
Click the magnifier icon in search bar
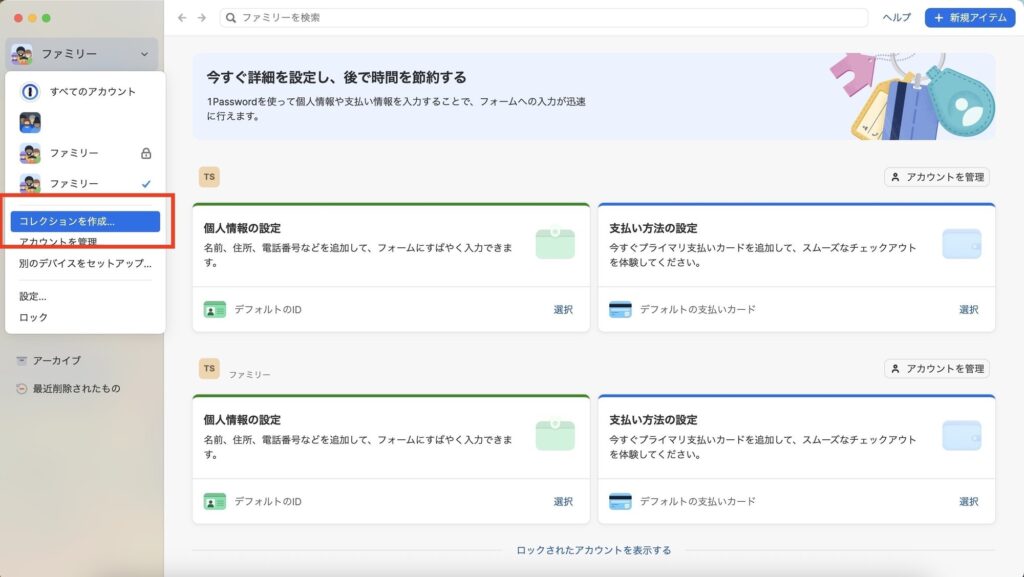pyautogui.click(x=231, y=18)
